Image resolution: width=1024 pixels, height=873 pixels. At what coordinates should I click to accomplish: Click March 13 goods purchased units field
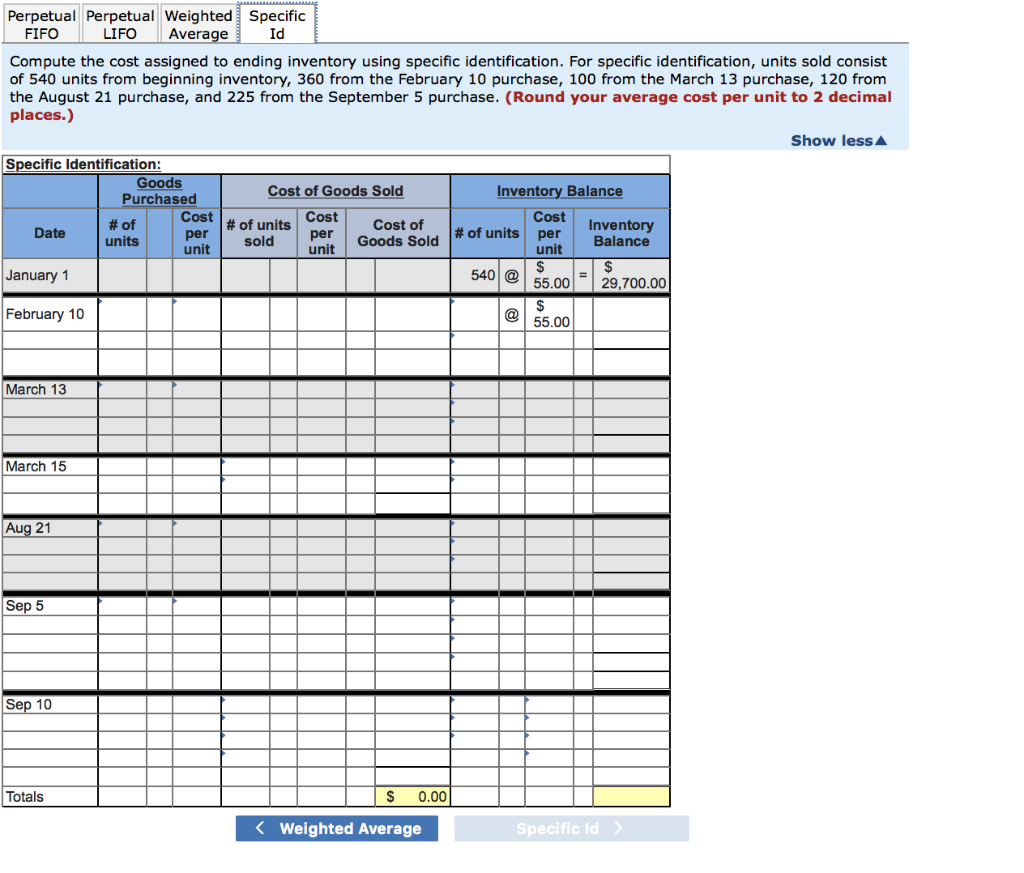pos(122,390)
